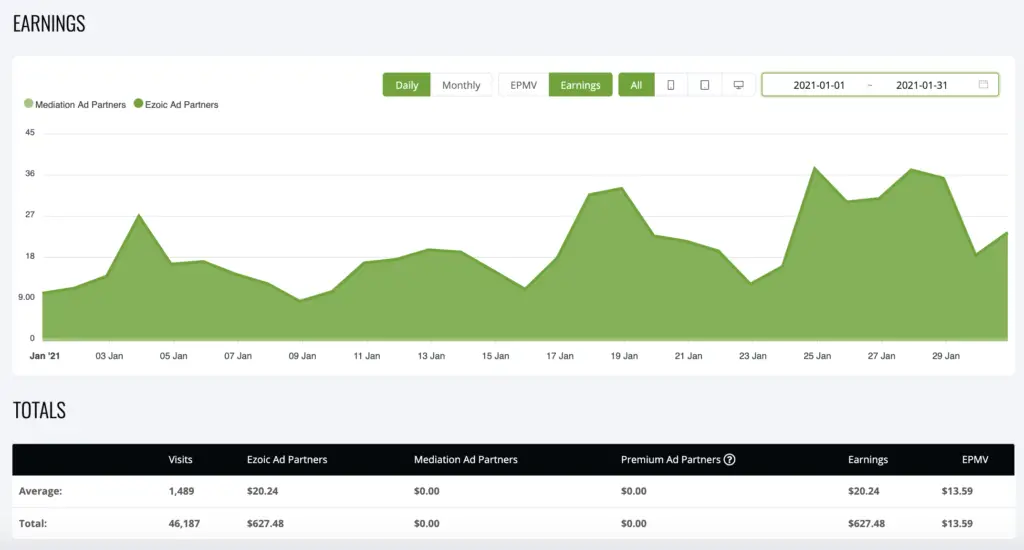Screen dimensions: 1024x550
Task: Click the Earnings column header in totals
Action: (x=868, y=459)
